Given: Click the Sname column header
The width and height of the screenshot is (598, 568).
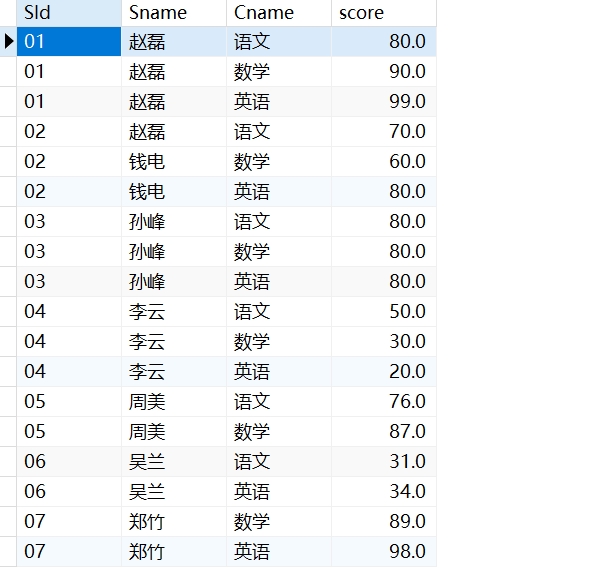Looking at the screenshot, I should (174, 13).
